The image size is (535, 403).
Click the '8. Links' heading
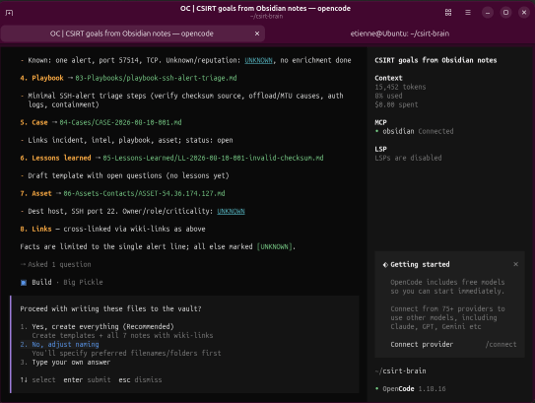coord(36,229)
